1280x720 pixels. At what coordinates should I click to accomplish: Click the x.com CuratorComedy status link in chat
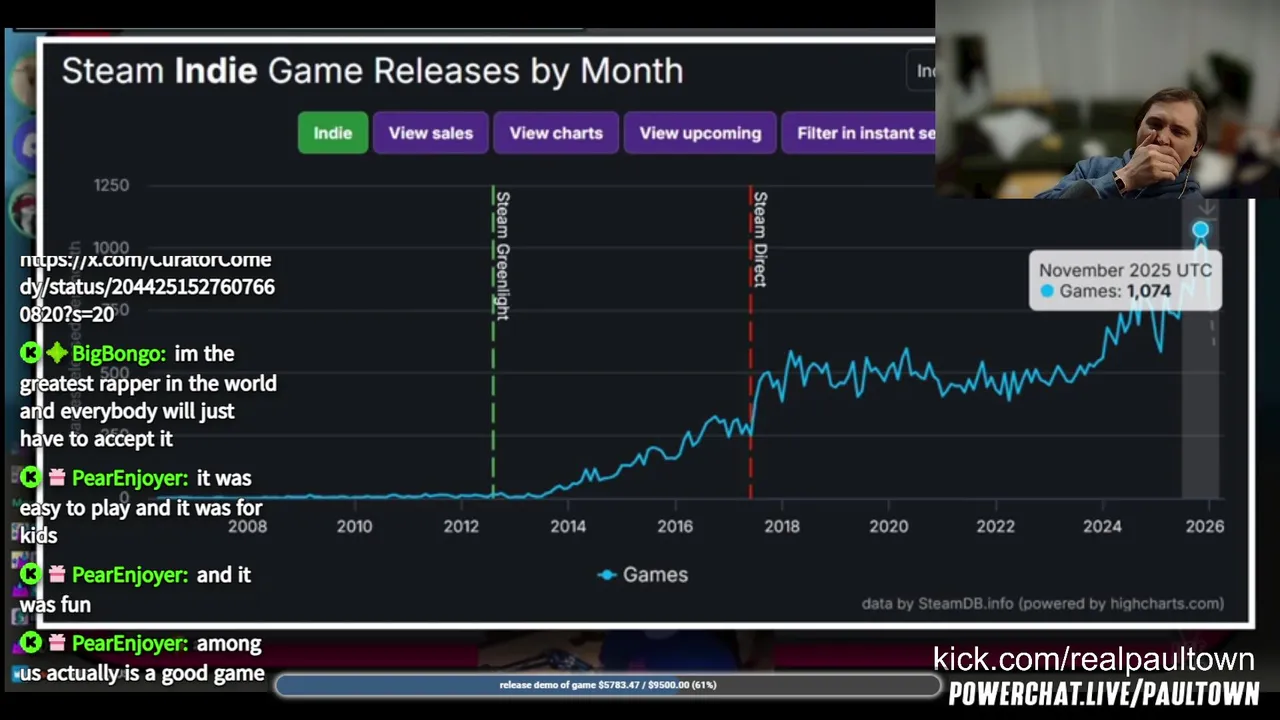click(x=147, y=287)
